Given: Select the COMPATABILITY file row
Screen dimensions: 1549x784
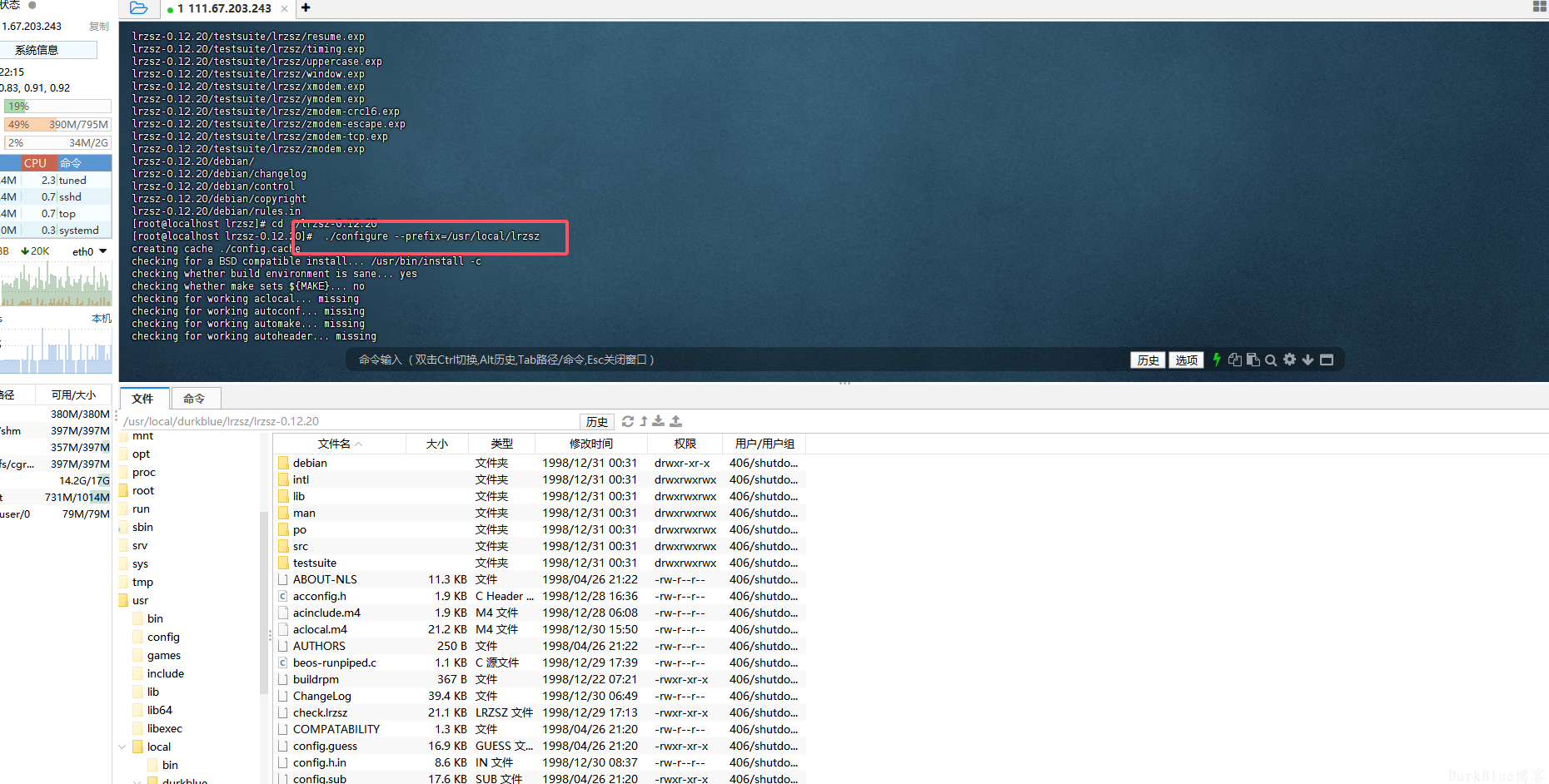Looking at the screenshot, I should (540, 729).
